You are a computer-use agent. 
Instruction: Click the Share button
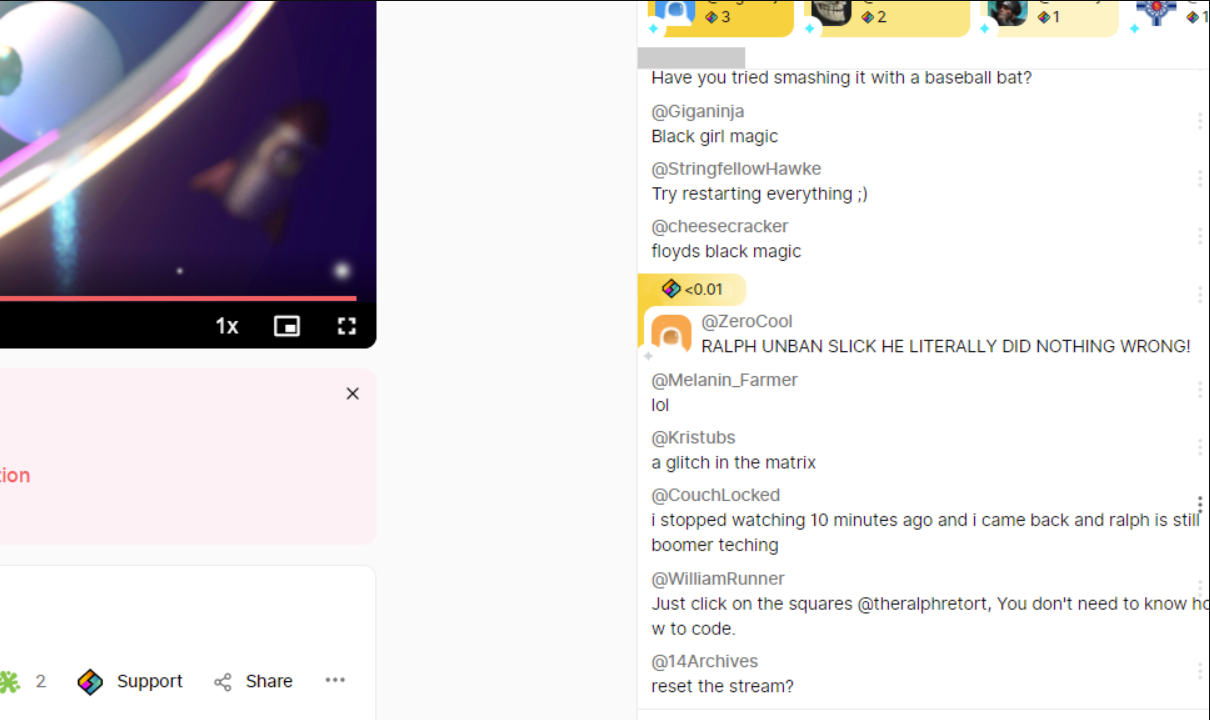253,682
